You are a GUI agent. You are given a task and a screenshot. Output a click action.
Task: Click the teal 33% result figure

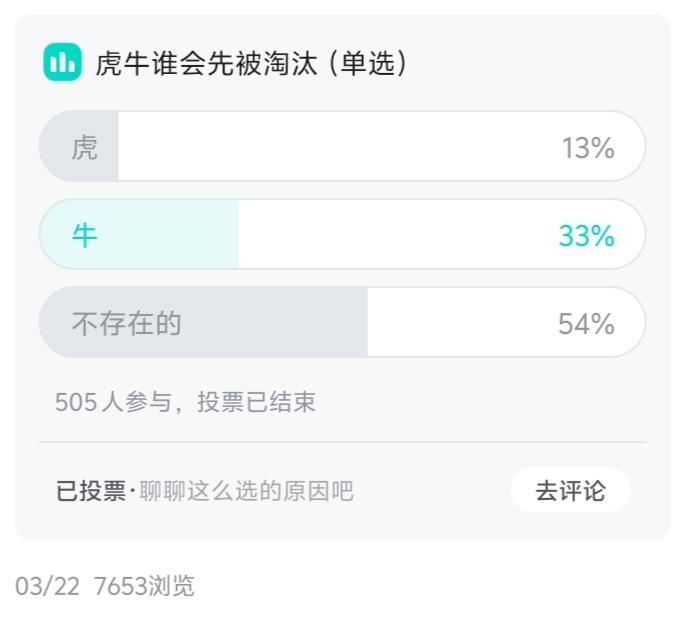[587, 235]
